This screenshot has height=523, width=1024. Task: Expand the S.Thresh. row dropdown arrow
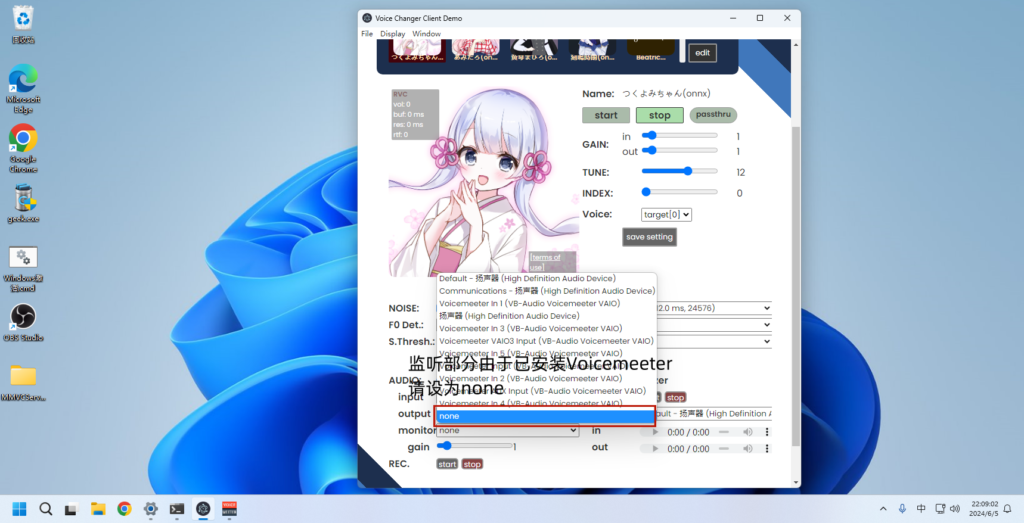click(x=767, y=341)
